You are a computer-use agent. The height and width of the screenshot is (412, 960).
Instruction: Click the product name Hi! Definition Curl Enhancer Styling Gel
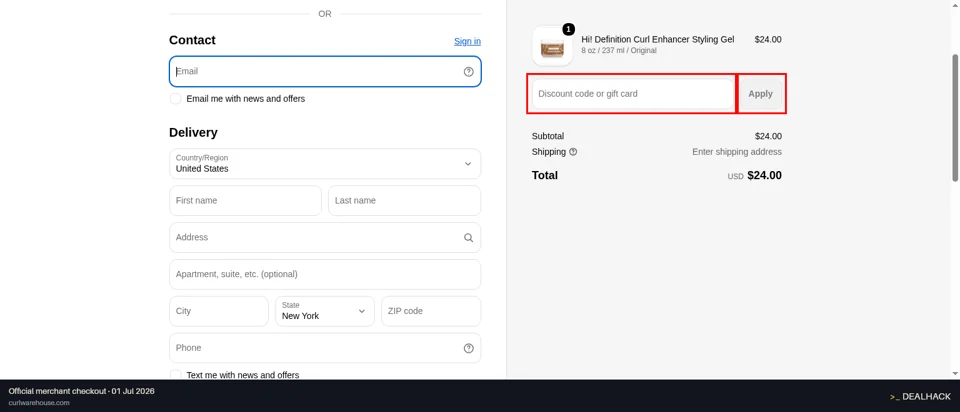[658, 39]
